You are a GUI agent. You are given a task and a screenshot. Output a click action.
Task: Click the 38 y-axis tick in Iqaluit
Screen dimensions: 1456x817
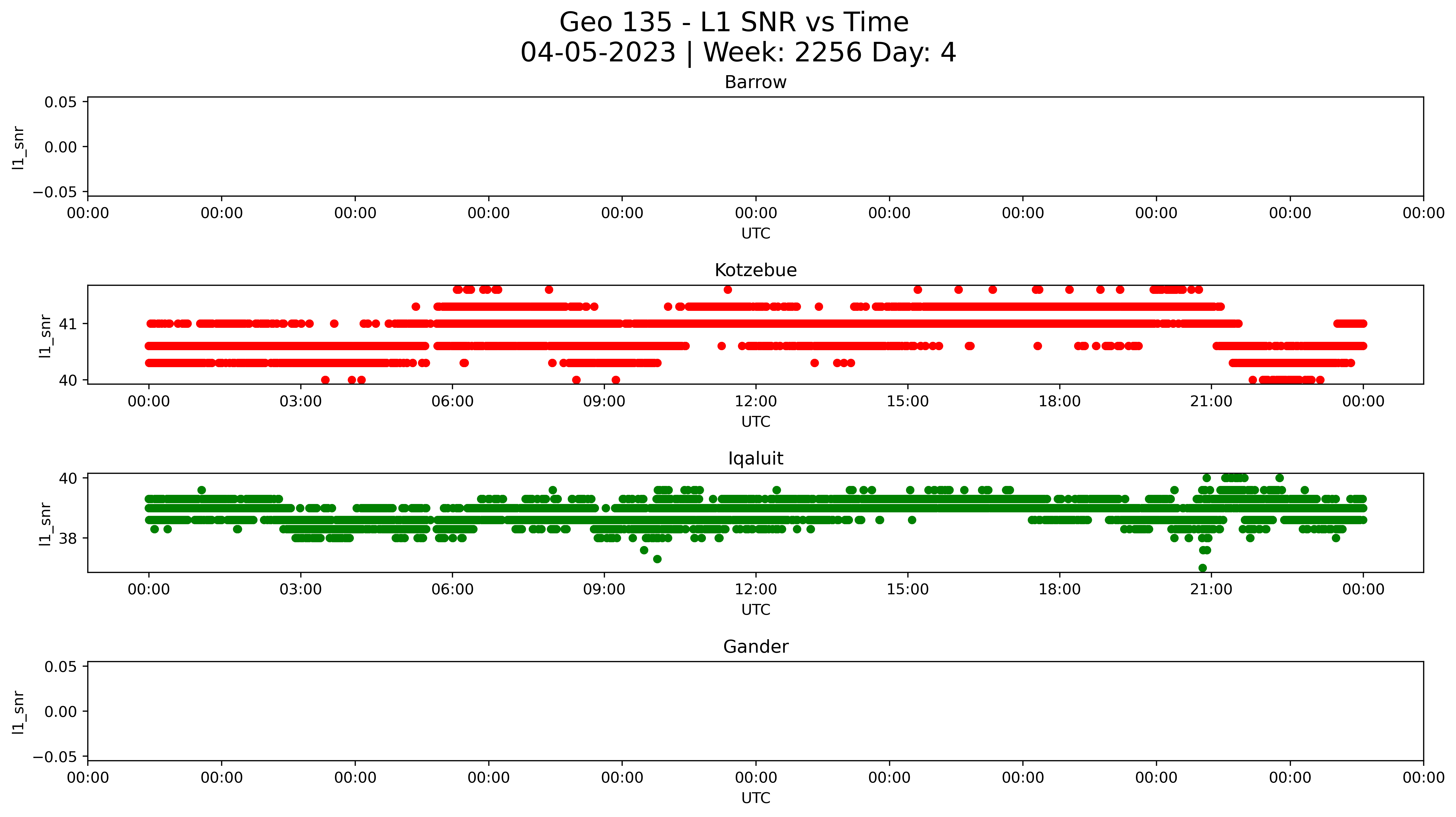point(68,538)
